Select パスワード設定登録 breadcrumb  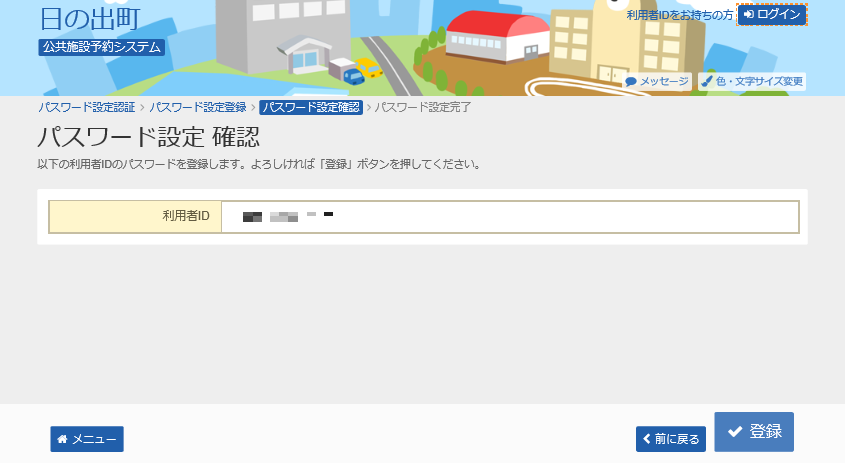[198, 107]
